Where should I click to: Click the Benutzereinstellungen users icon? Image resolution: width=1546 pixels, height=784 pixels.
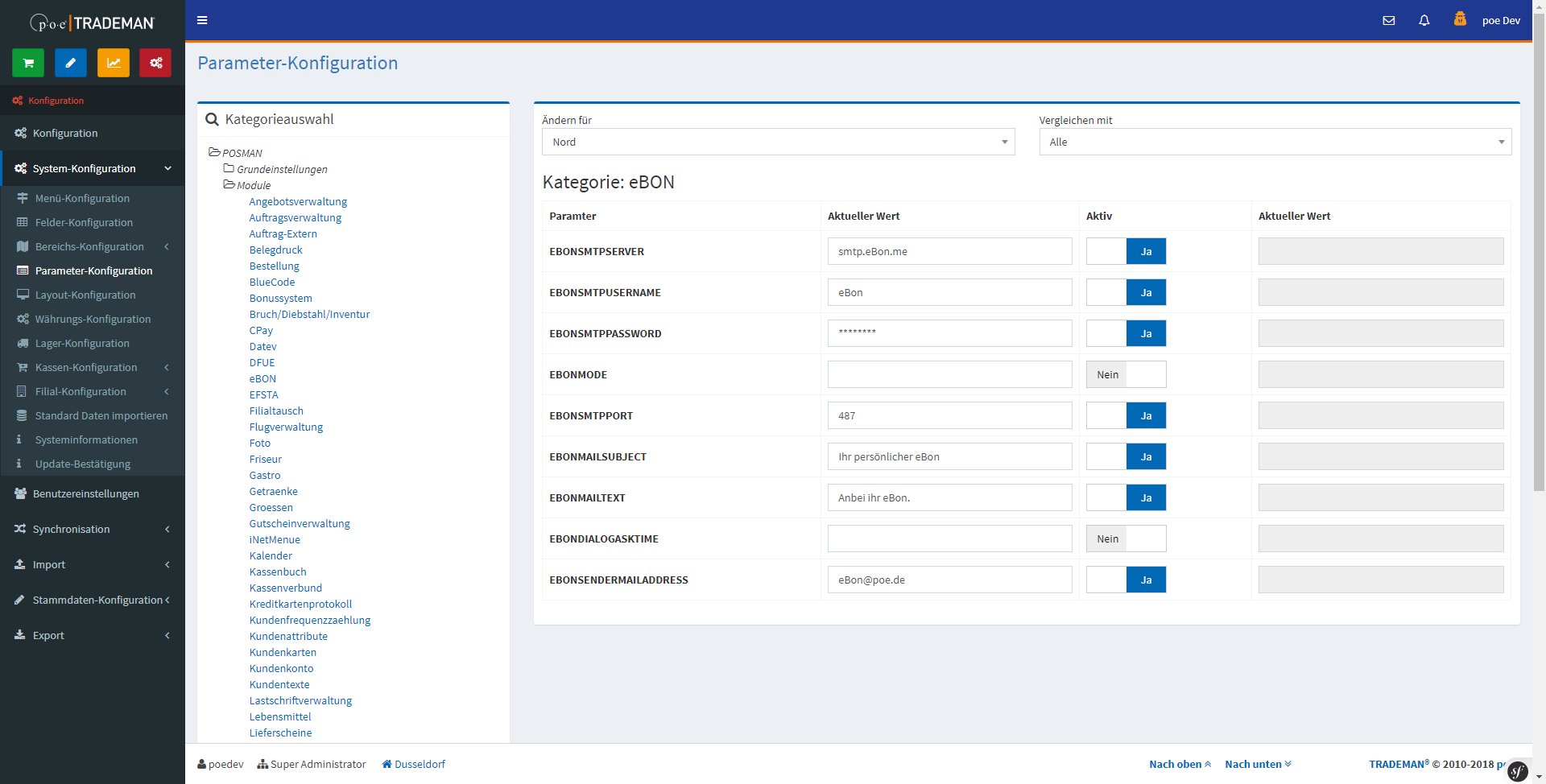pyautogui.click(x=20, y=493)
